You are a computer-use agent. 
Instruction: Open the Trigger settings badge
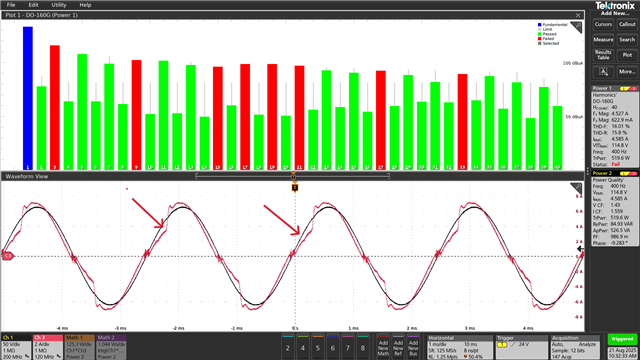coord(521,347)
